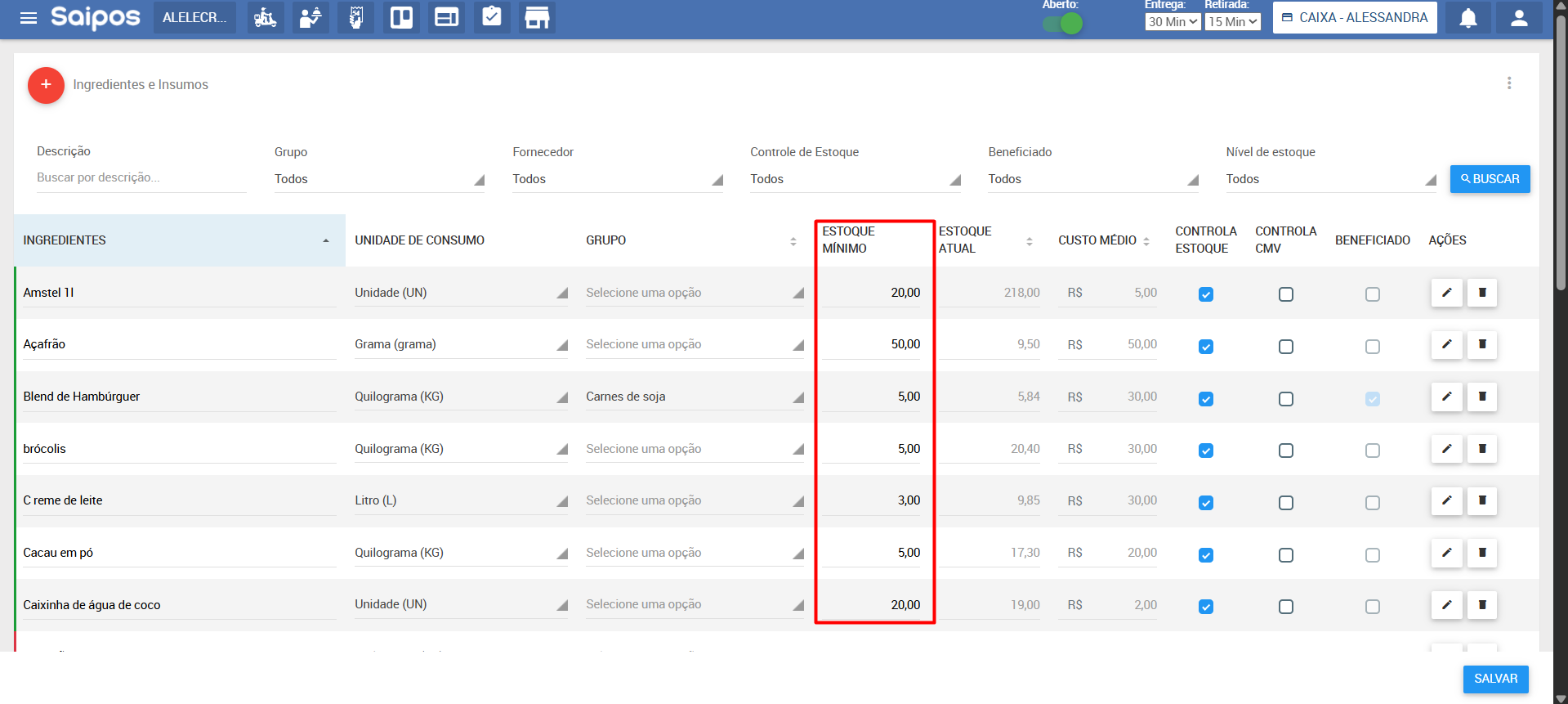Open the three-dot options menu
This screenshot has width=1568, height=704.
[x=1508, y=83]
